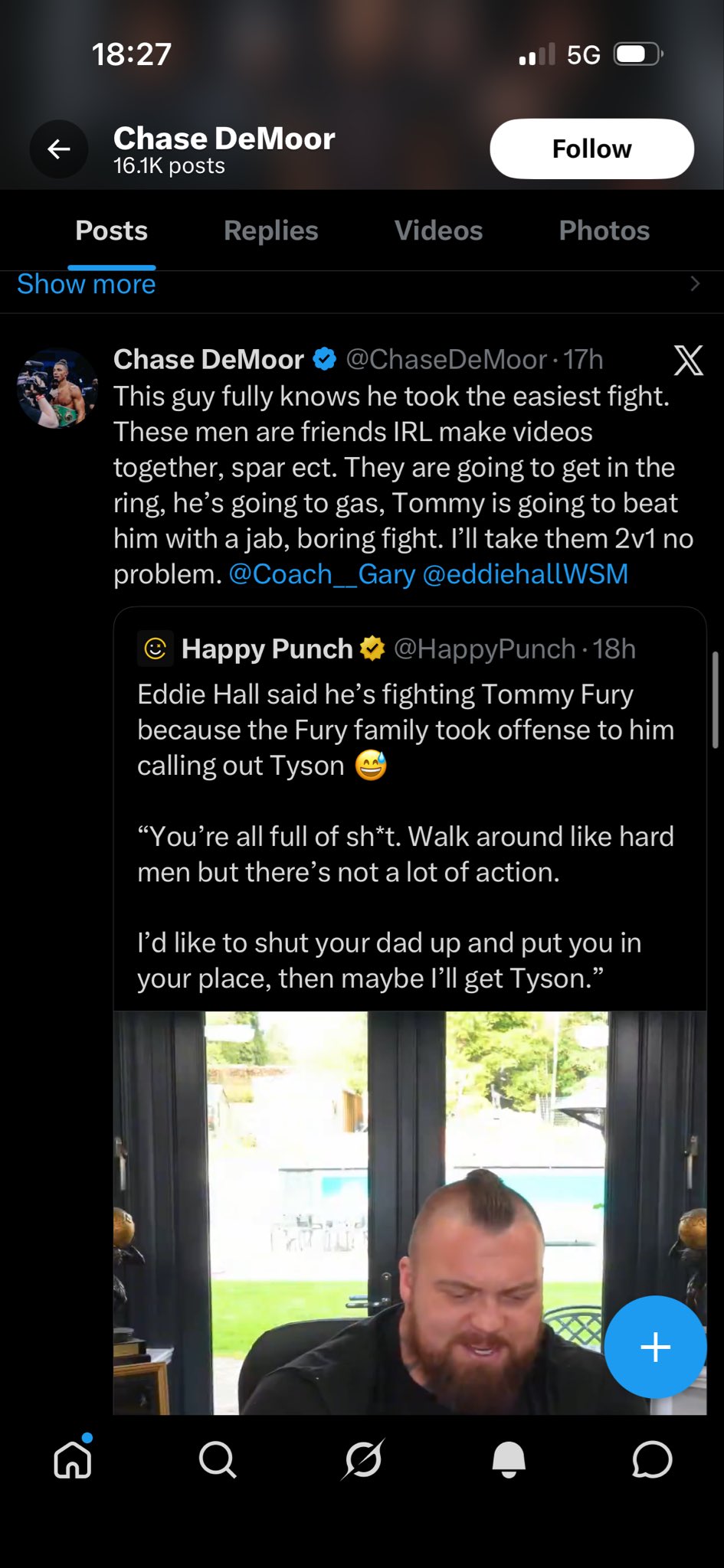724x1568 pixels.
Task: Open the Messages chat bubble icon
Action: 652,1459
